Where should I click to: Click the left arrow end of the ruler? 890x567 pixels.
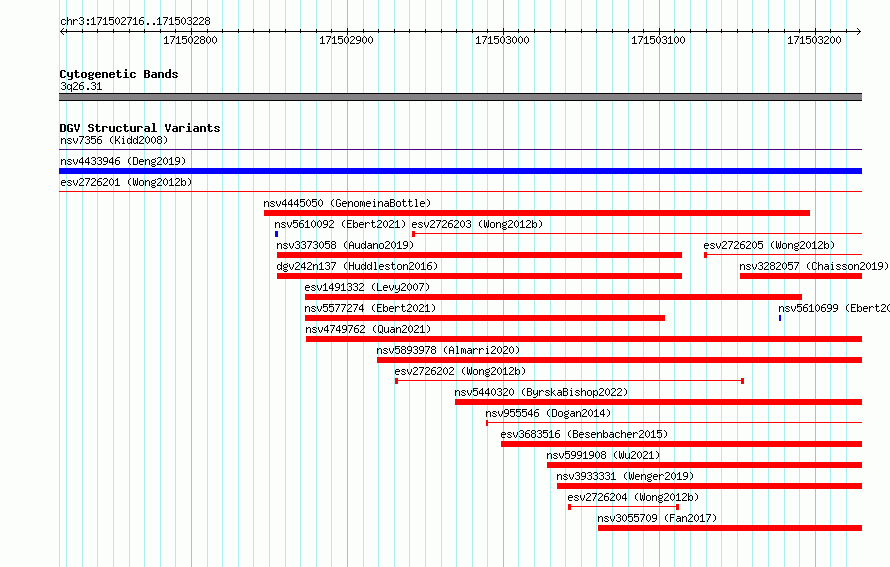(x=62, y=31)
